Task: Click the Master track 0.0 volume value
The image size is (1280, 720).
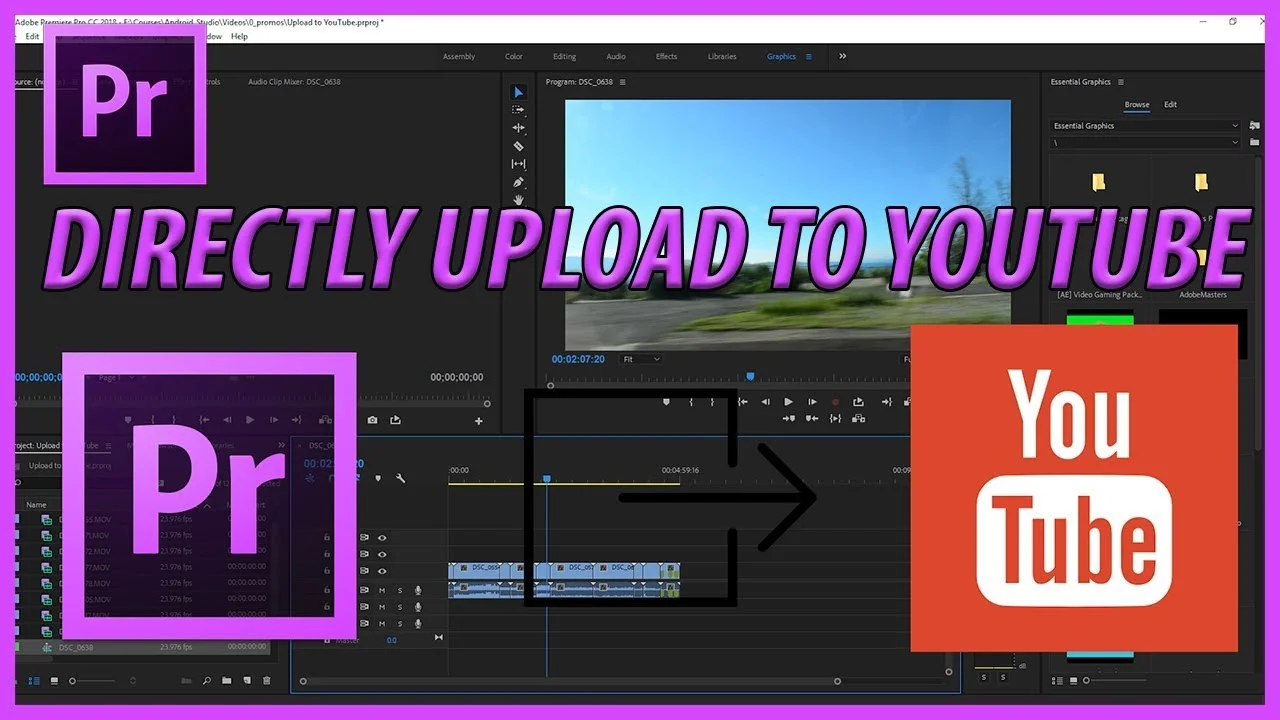Action: tap(392, 640)
